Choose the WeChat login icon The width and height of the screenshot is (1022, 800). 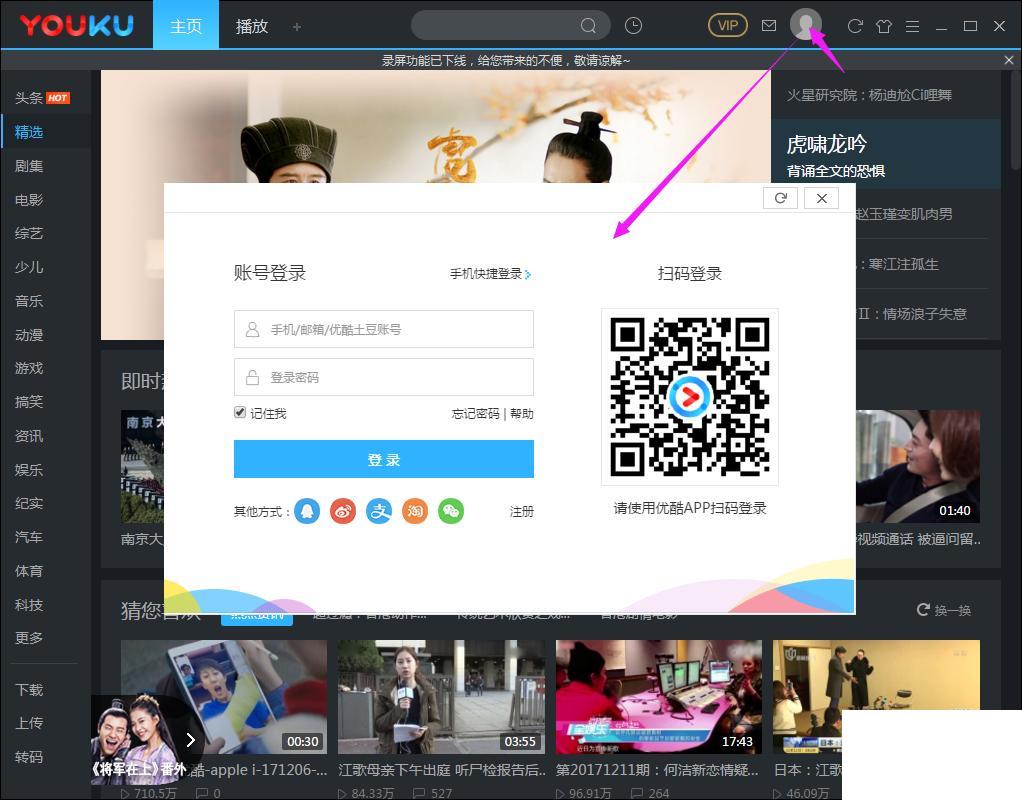(451, 510)
